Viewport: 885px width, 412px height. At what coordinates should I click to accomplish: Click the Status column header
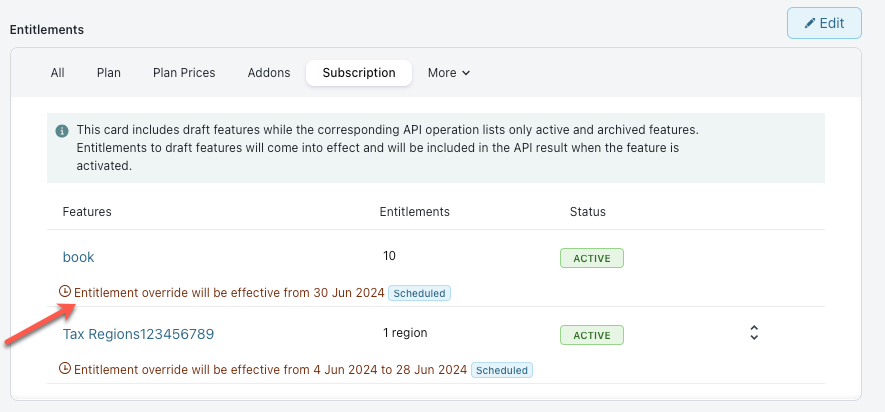(x=587, y=212)
